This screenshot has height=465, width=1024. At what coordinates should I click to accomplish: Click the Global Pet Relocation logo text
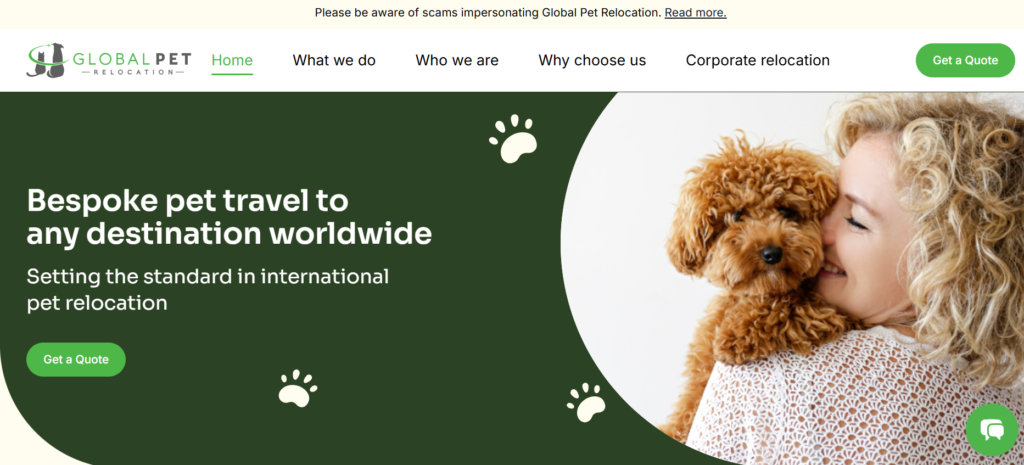coord(132,63)
